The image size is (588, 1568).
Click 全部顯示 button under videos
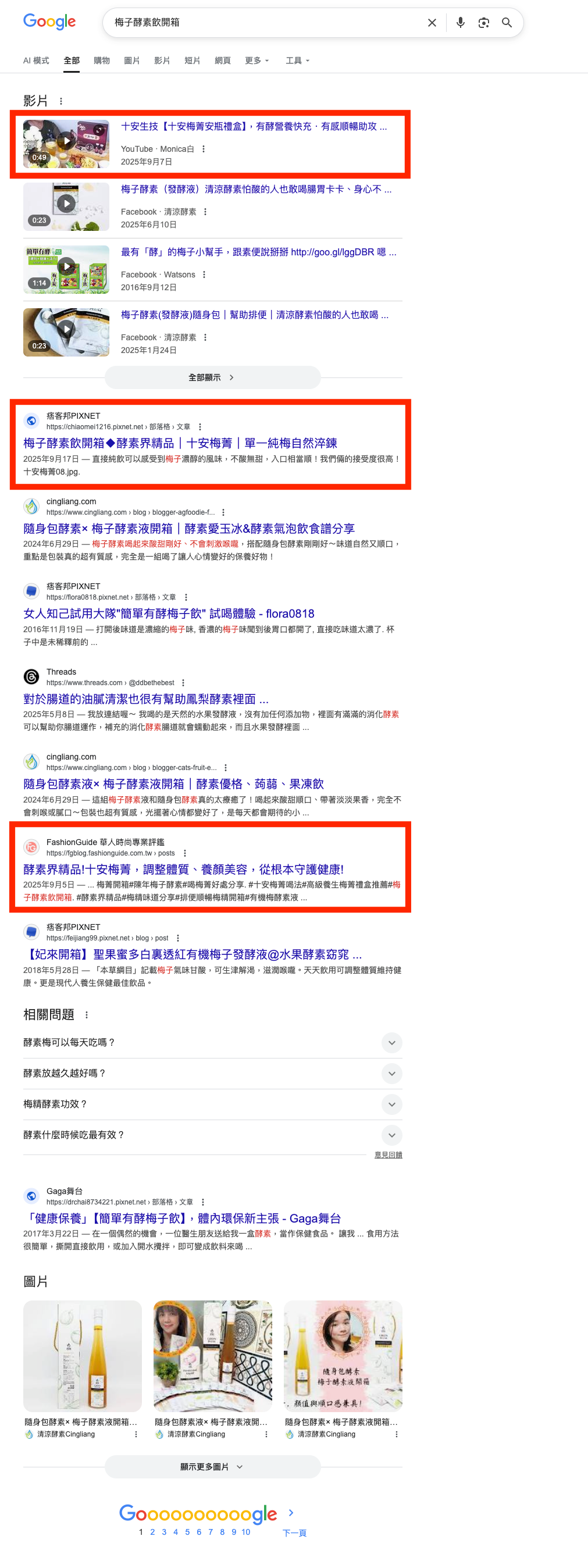pyautogui.click(x=212, y=378)
